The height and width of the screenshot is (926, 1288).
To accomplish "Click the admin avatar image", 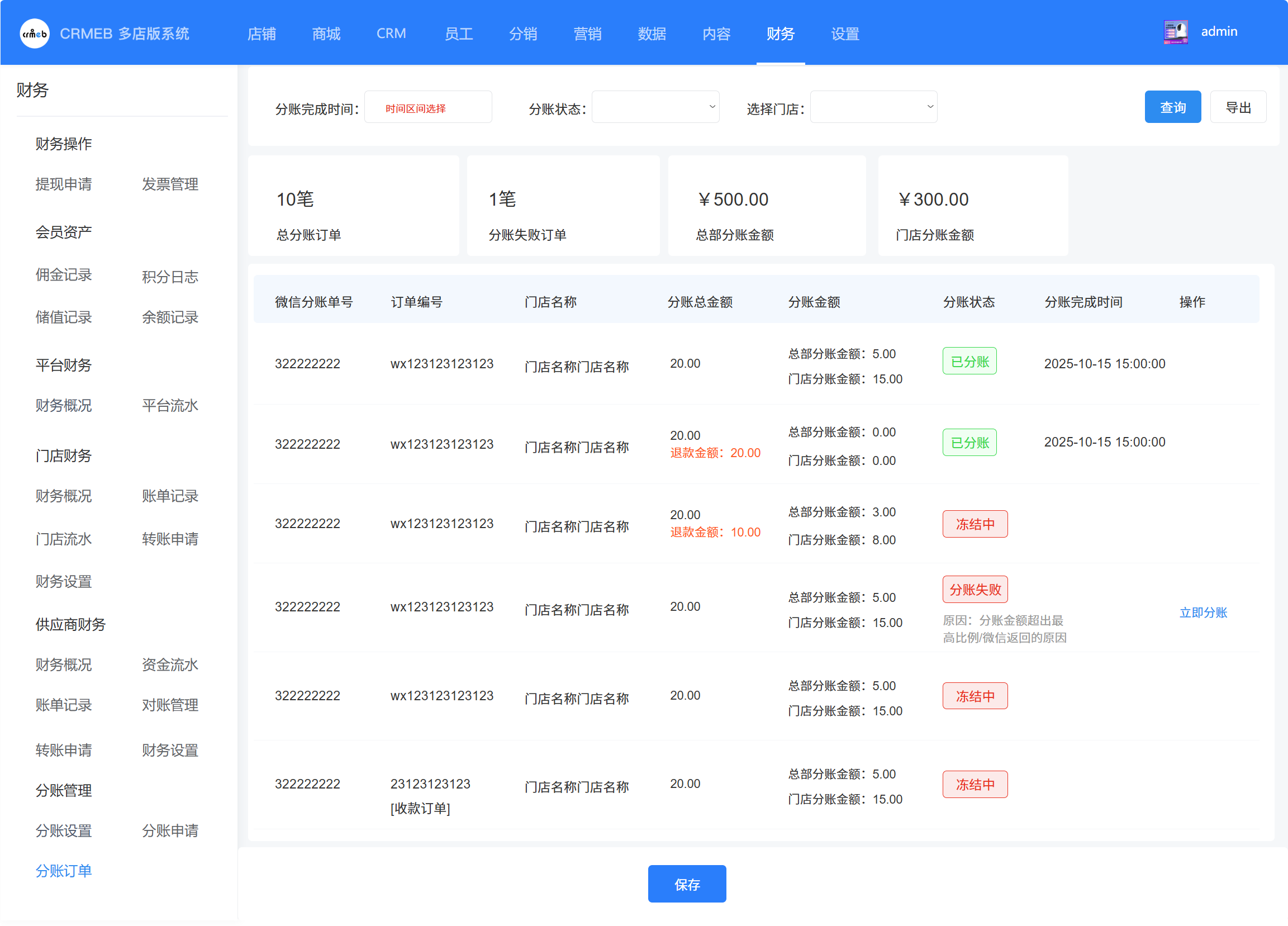I will (1175, 32).
